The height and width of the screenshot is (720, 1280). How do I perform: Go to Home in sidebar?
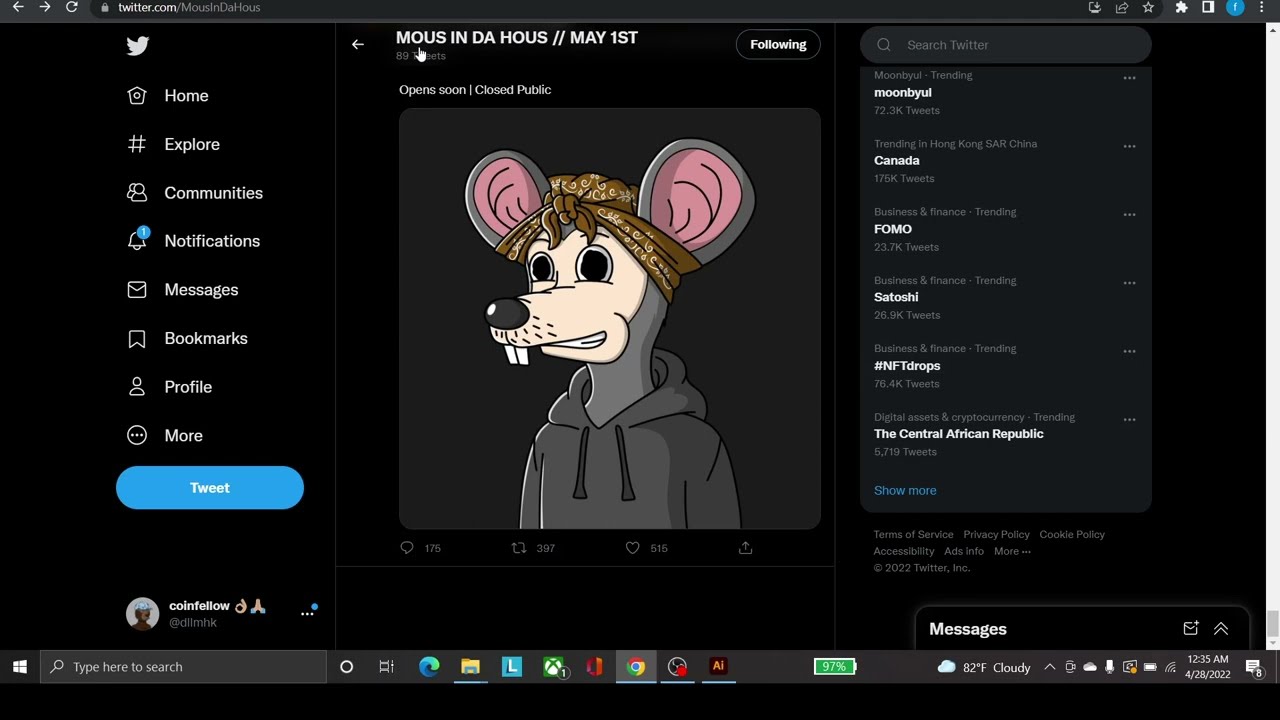[168, 96]
